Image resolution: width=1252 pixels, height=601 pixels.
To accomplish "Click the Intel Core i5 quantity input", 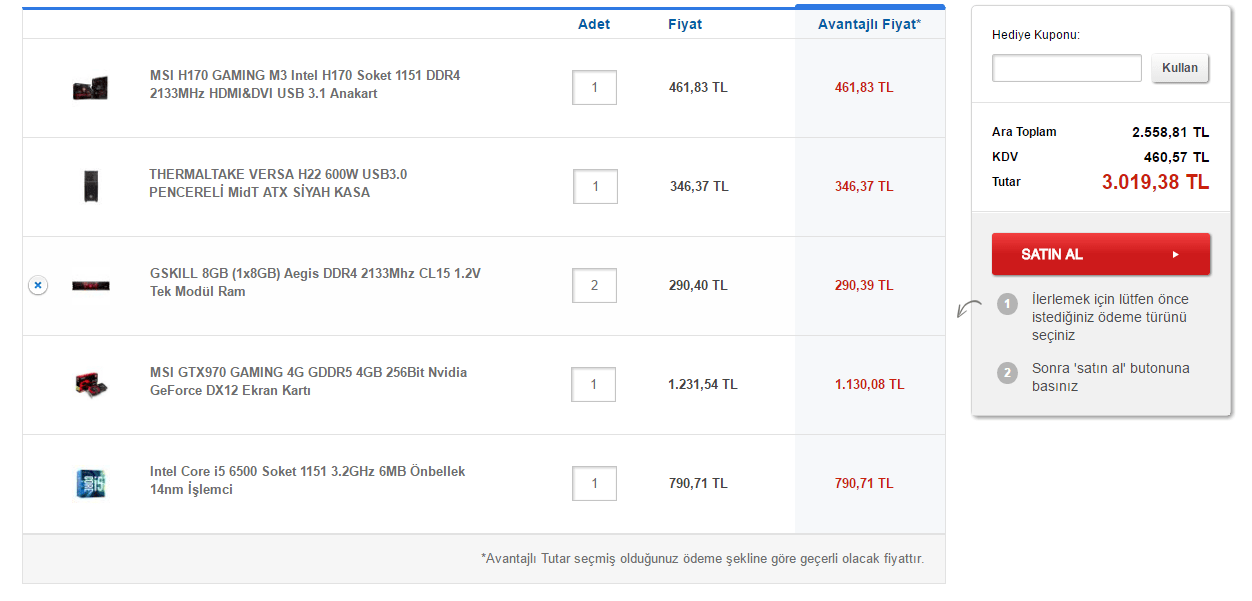I will (594, 484).
